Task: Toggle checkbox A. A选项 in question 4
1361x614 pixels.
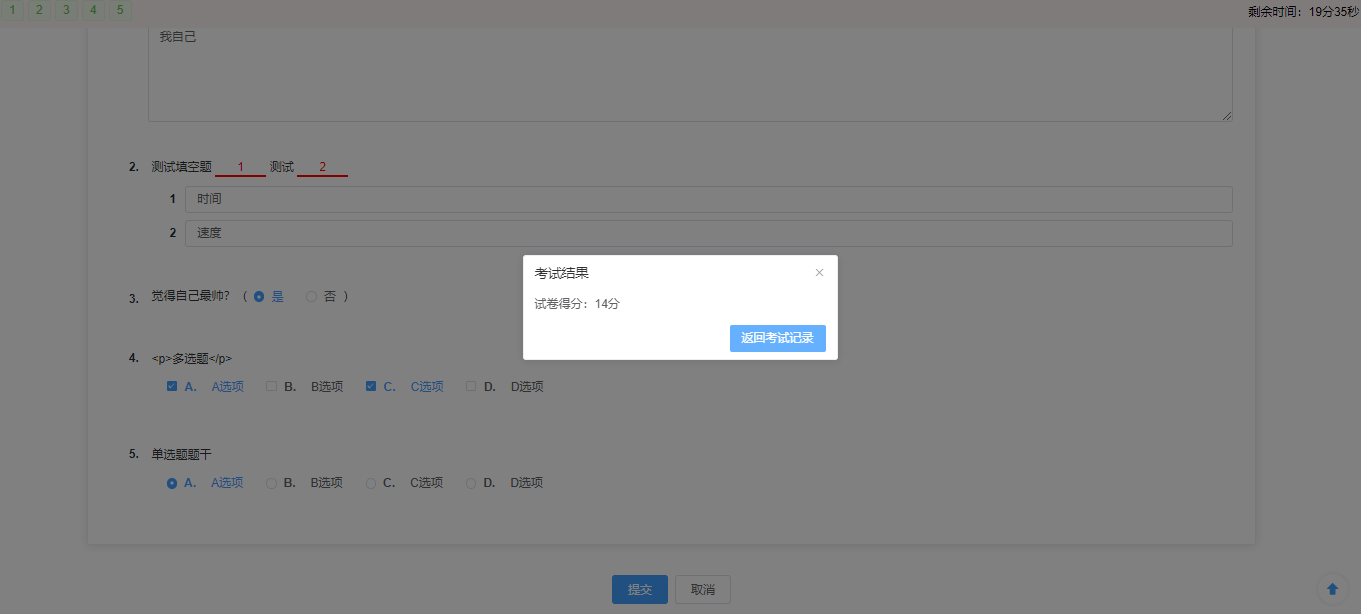Action: 172,386
